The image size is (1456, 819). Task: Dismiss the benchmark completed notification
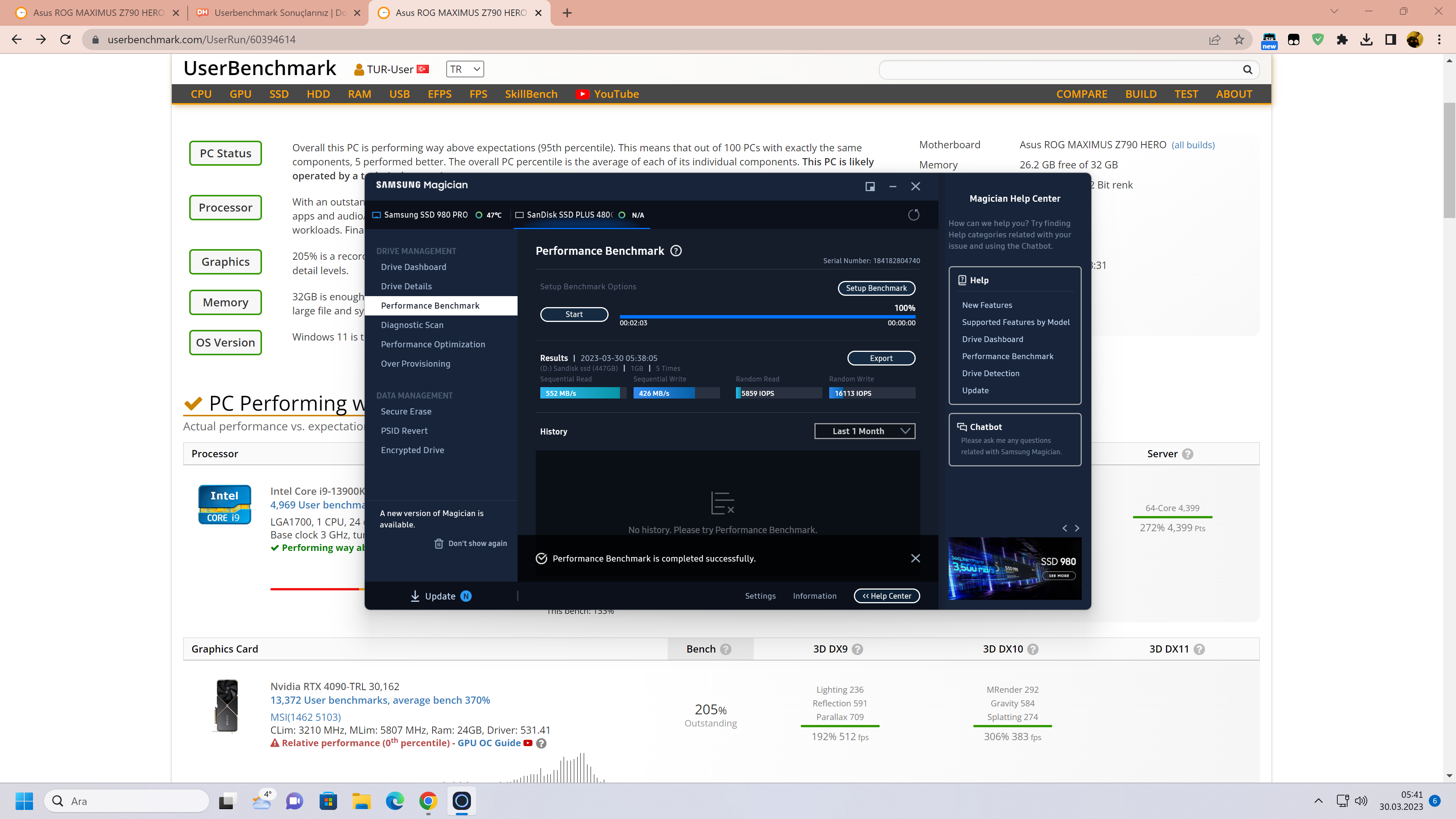pyautogui.click(x=916, y=559)
